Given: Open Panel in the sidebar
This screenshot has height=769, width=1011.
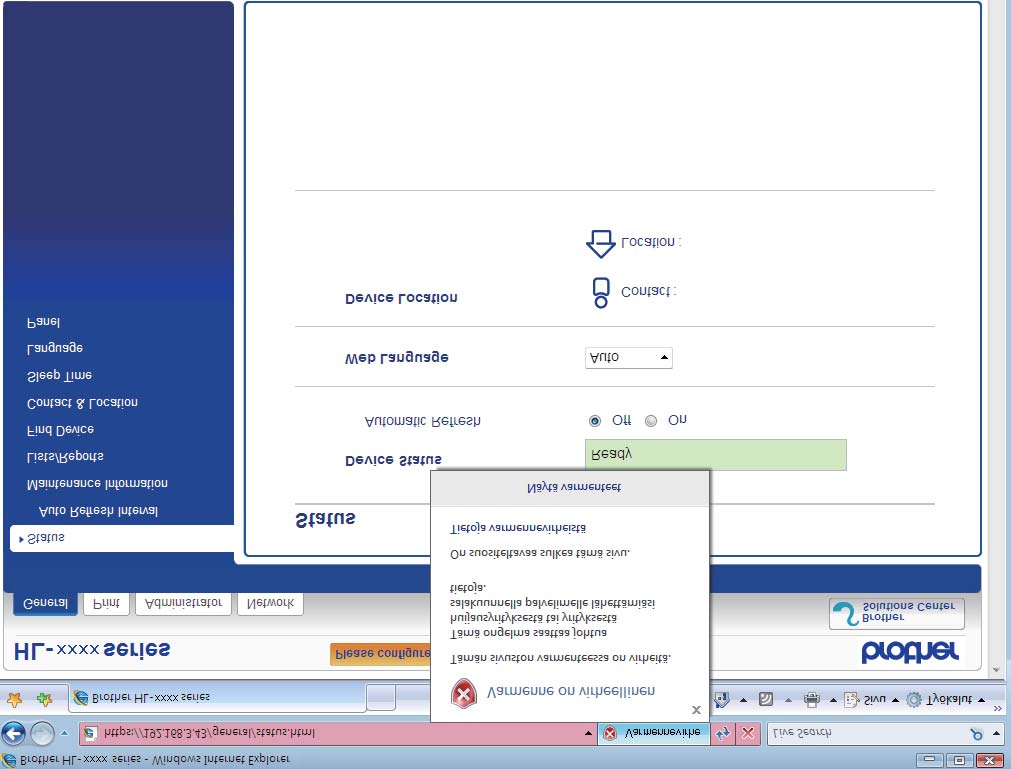Looking at the screenshot, I should (43, 321).
